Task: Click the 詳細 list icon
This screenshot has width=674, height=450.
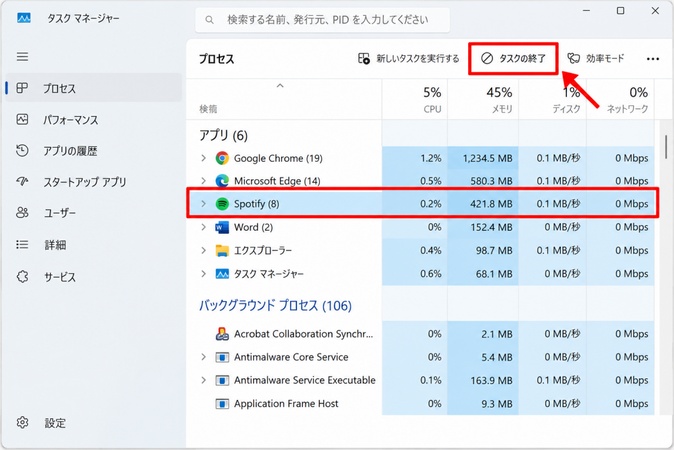Action: pos(22,245)
